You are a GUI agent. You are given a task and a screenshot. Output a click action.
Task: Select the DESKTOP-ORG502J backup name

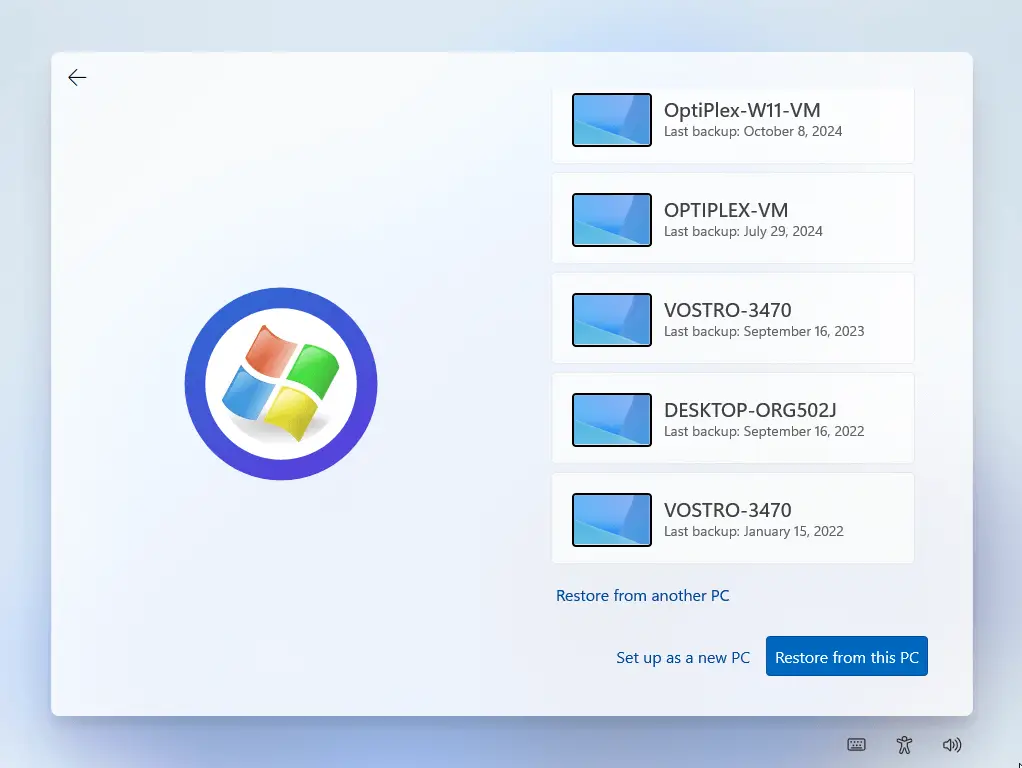tap(750, 410)
